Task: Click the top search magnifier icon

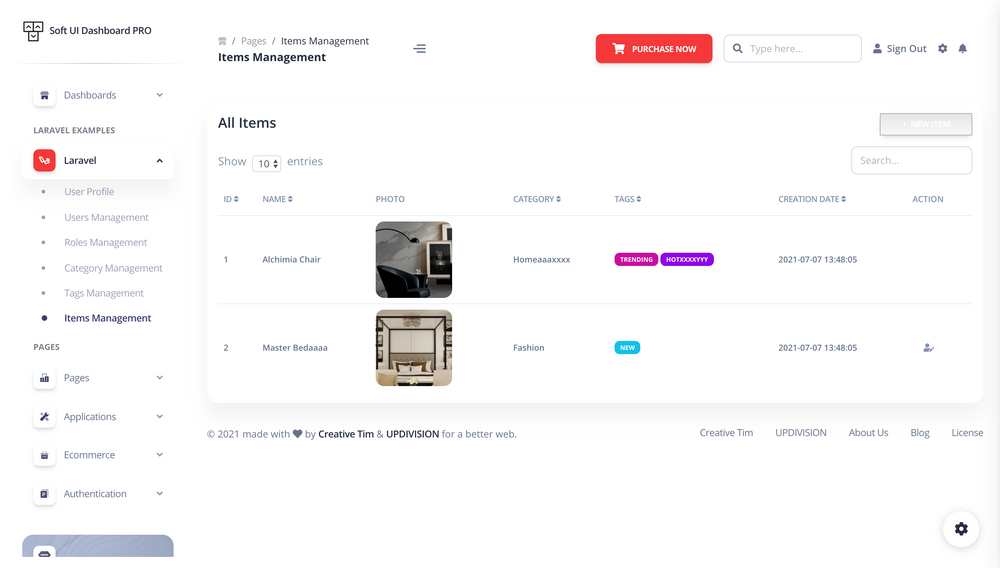Action: click(x=737, y=48)
